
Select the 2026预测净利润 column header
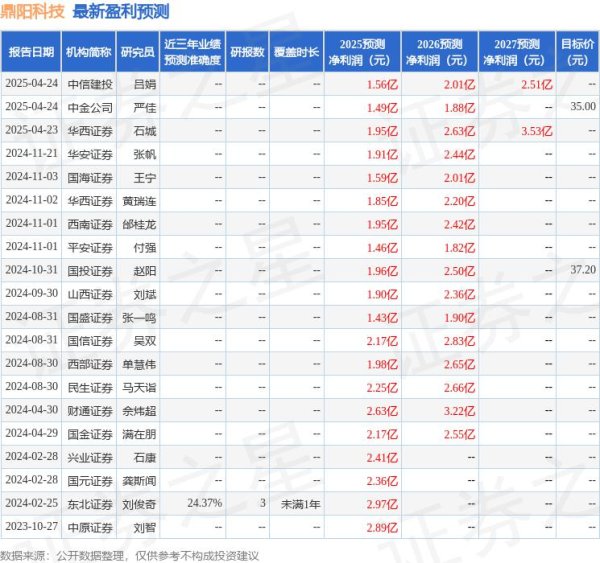pos(439,51)
